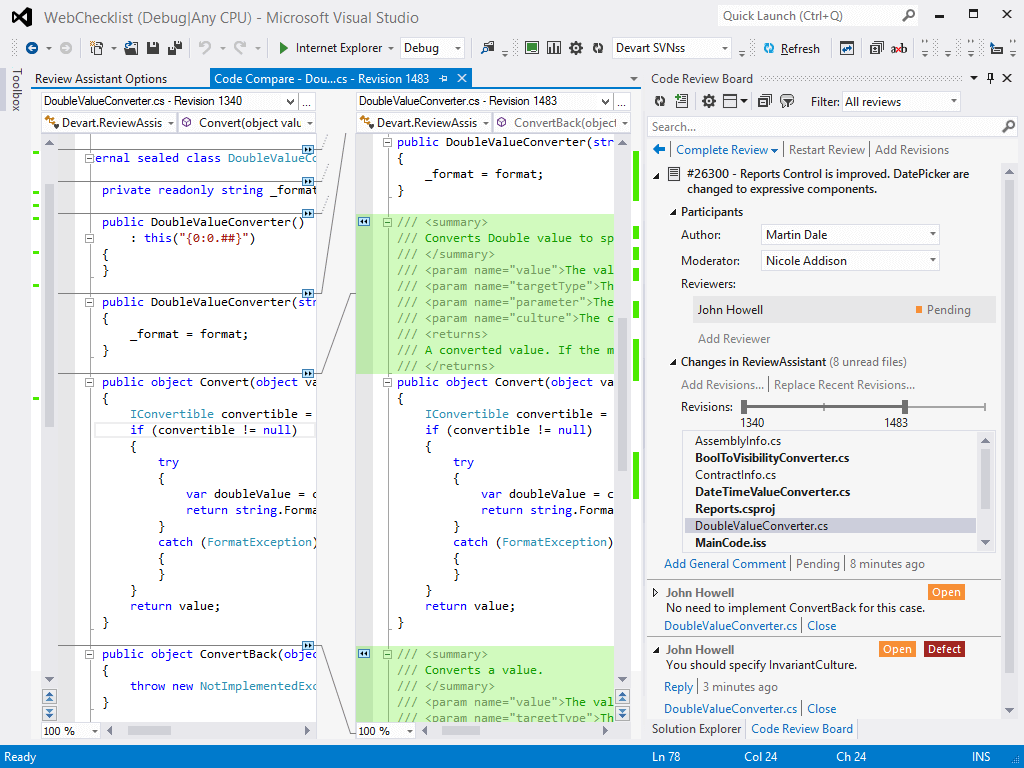Go to previous difference in the left pane
Viewport: 1024px width, 768px height.
(x=50, y=696)
